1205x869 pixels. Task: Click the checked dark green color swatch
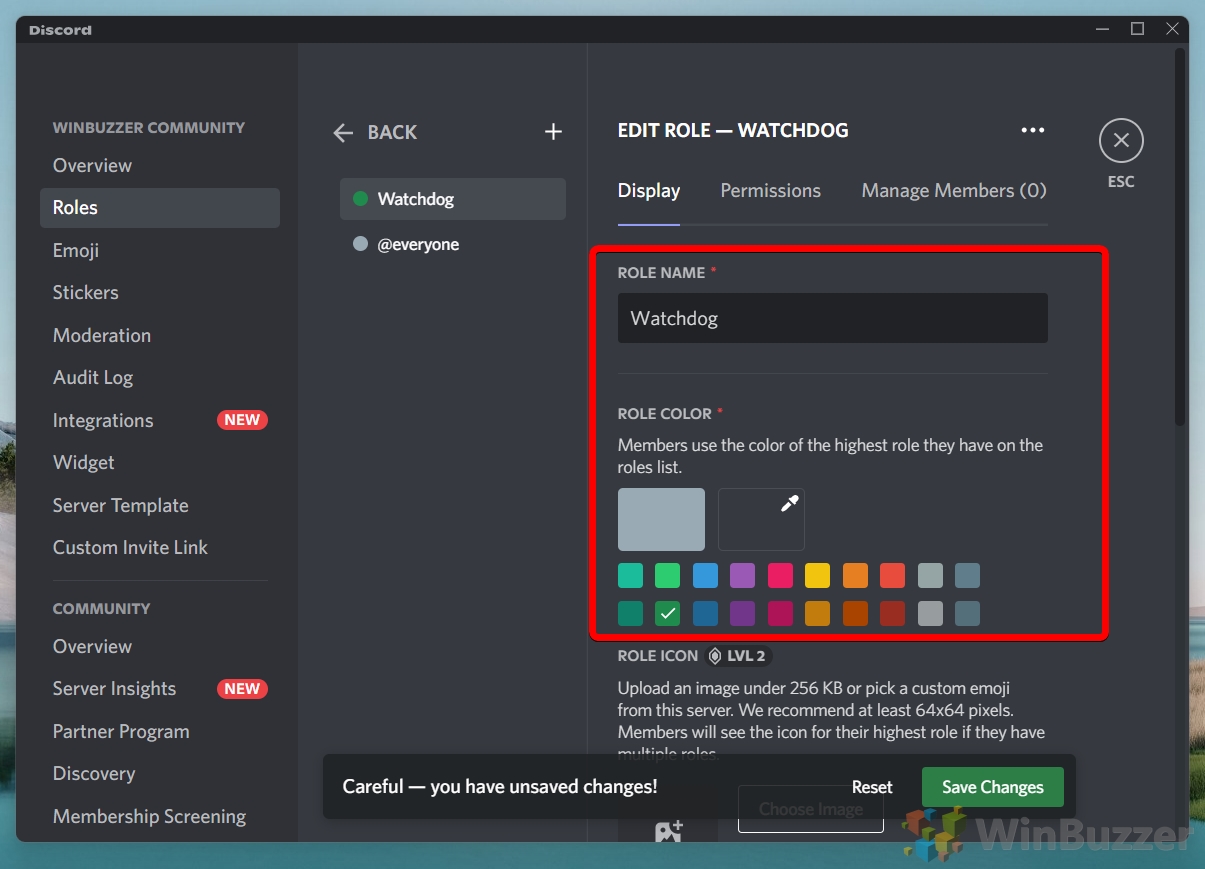tap(667, 613)
